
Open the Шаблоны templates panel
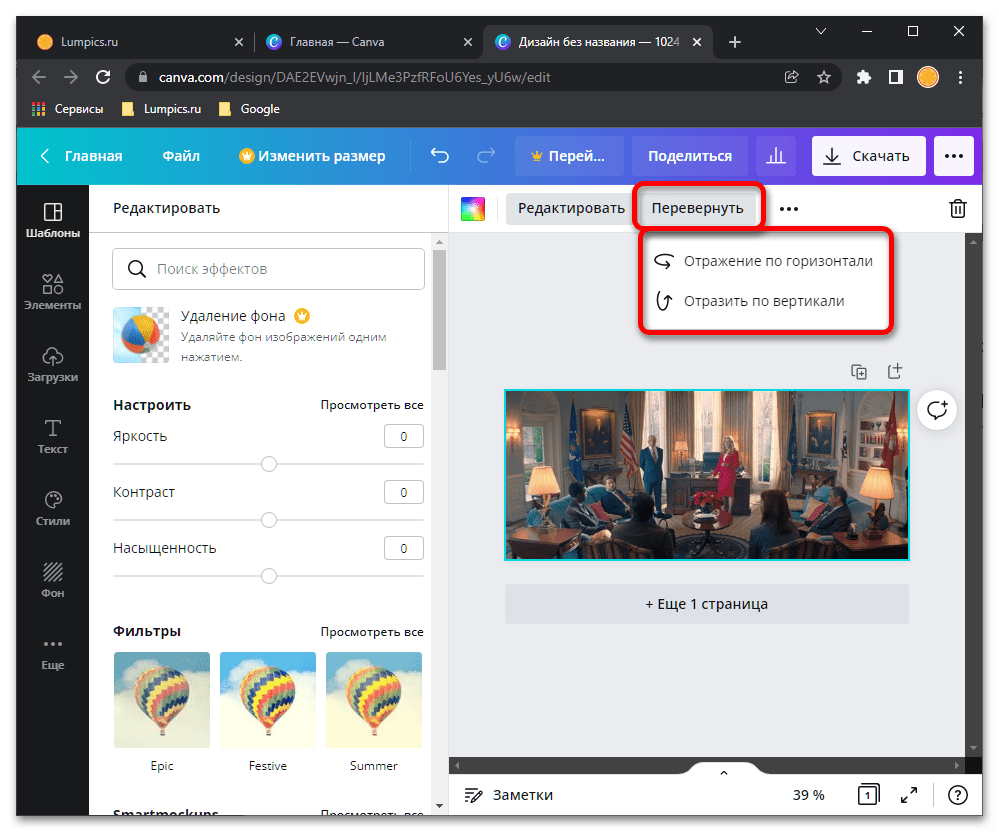pyautogui.click(x=53, y=220)
